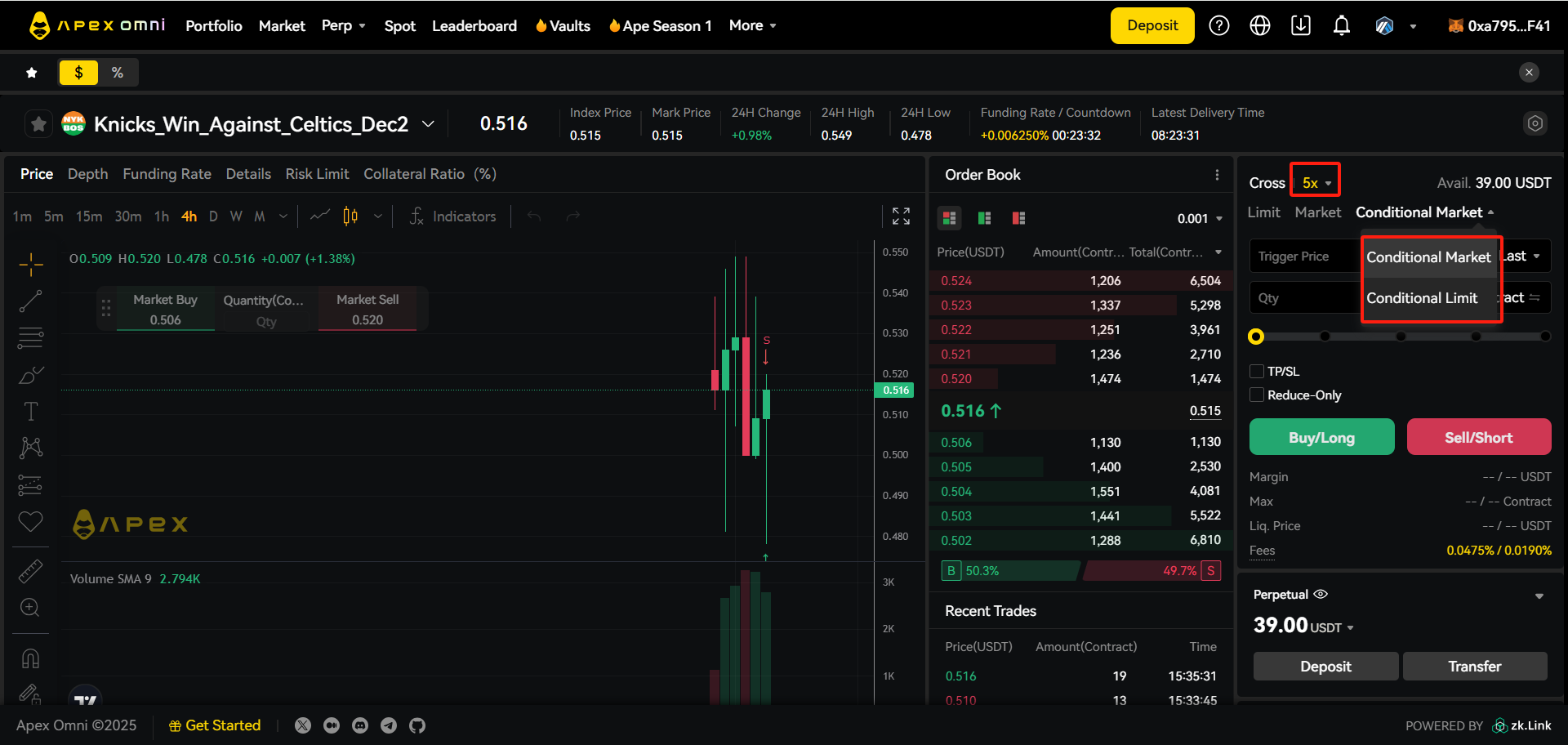The width and height of the screenshot is (1568, 745).
Task: Select the Text drawing tool
Action: point(30,411)
